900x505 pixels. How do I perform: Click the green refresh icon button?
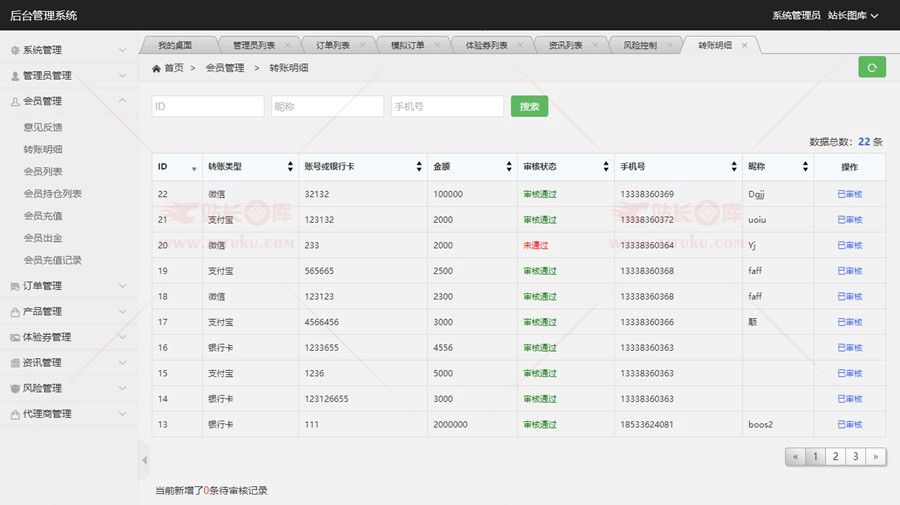tap(871, 67)
